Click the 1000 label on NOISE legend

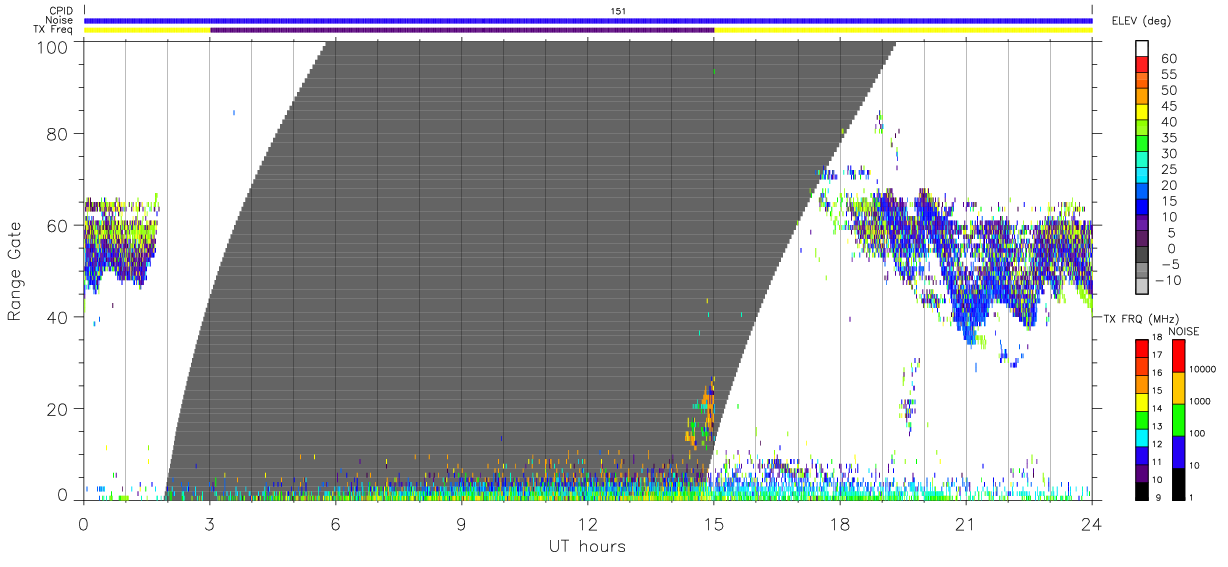[x=1201, y=401]
